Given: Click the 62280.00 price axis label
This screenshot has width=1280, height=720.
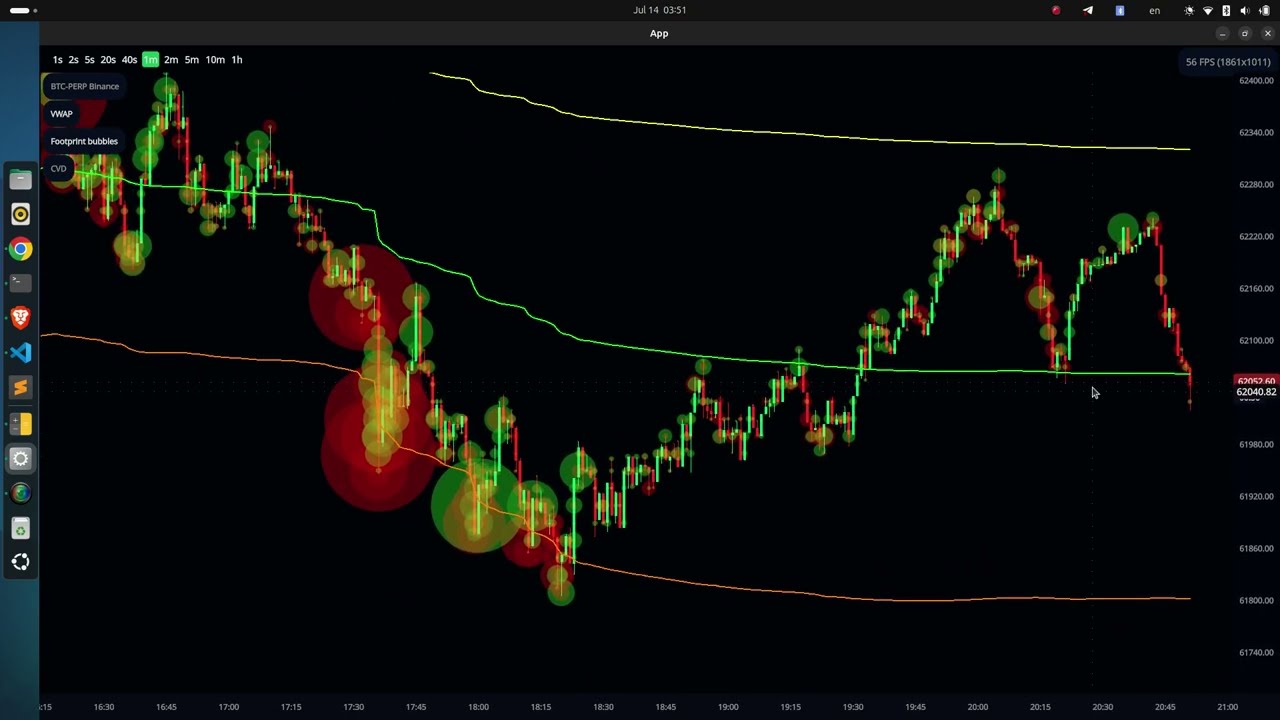Looking at the screenshot, I should pos(1256,184).
